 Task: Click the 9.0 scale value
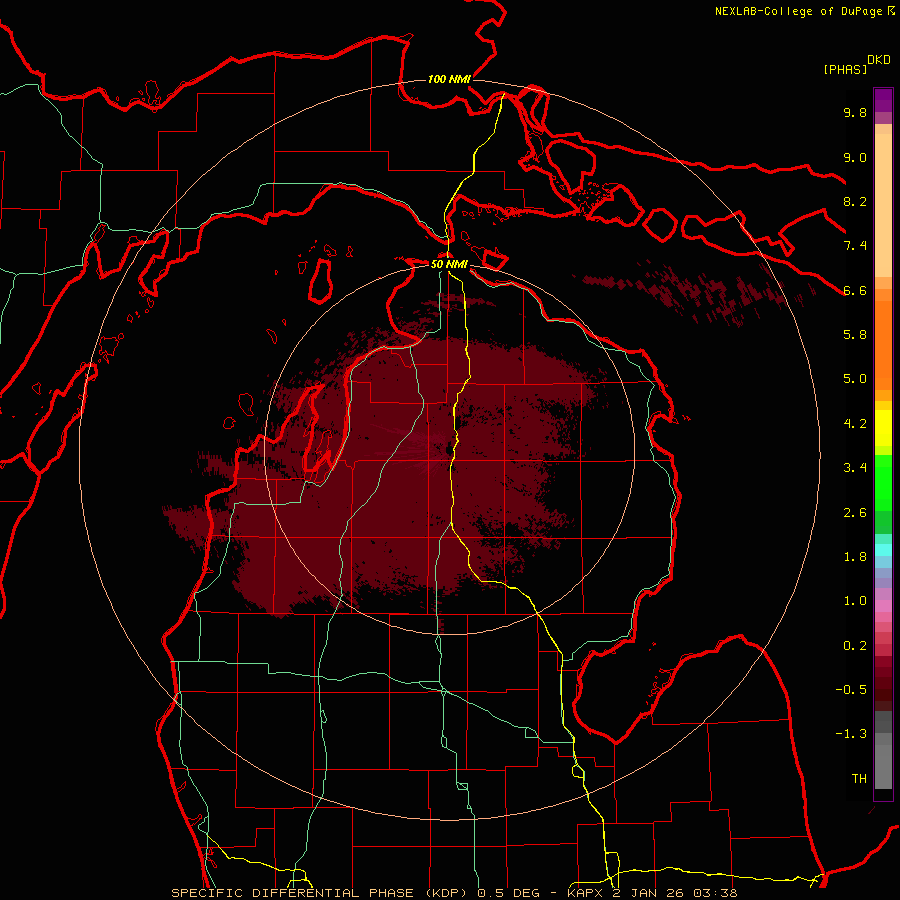point(855,157)
